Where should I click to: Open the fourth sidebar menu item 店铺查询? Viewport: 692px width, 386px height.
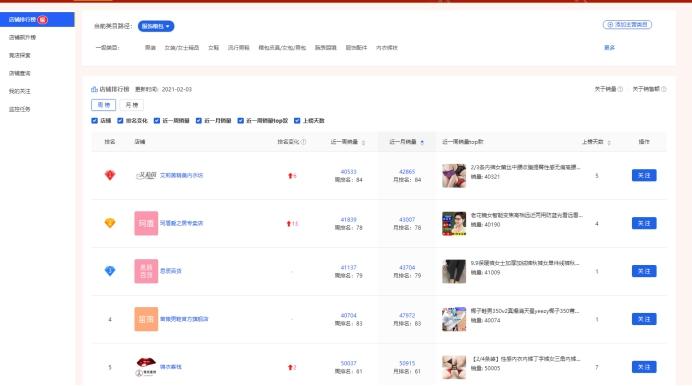point(20,73)
